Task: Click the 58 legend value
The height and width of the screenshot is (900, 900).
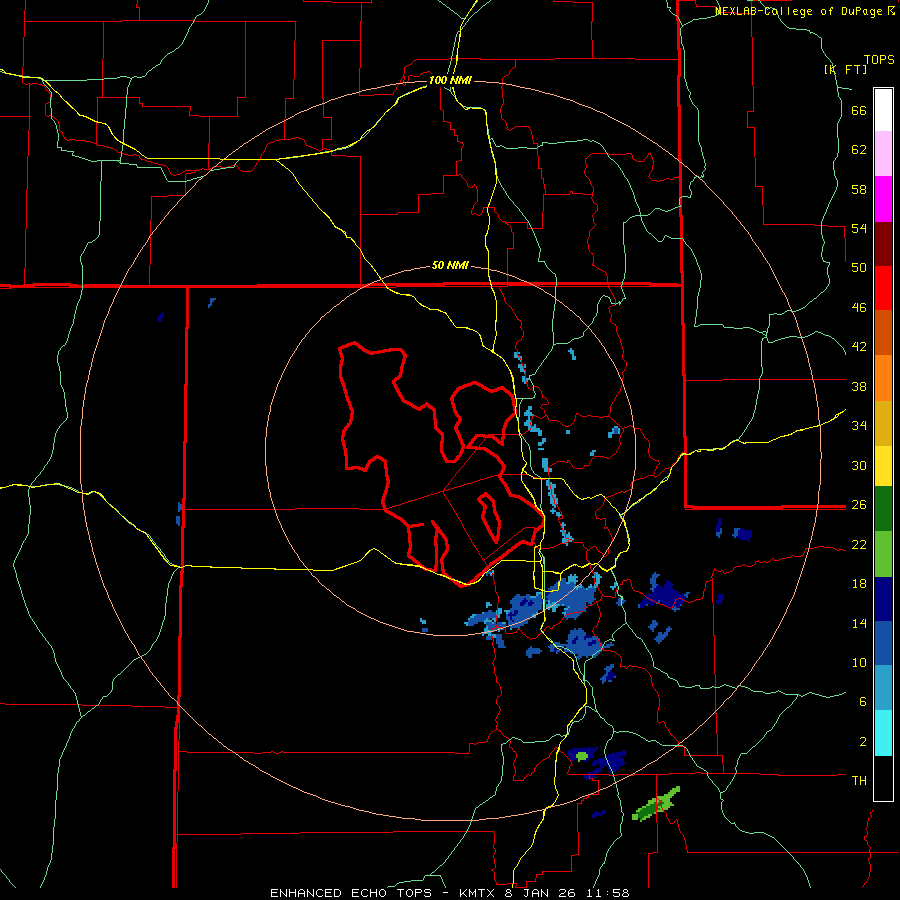Action: pyautogui.click(x=859, y=189)
